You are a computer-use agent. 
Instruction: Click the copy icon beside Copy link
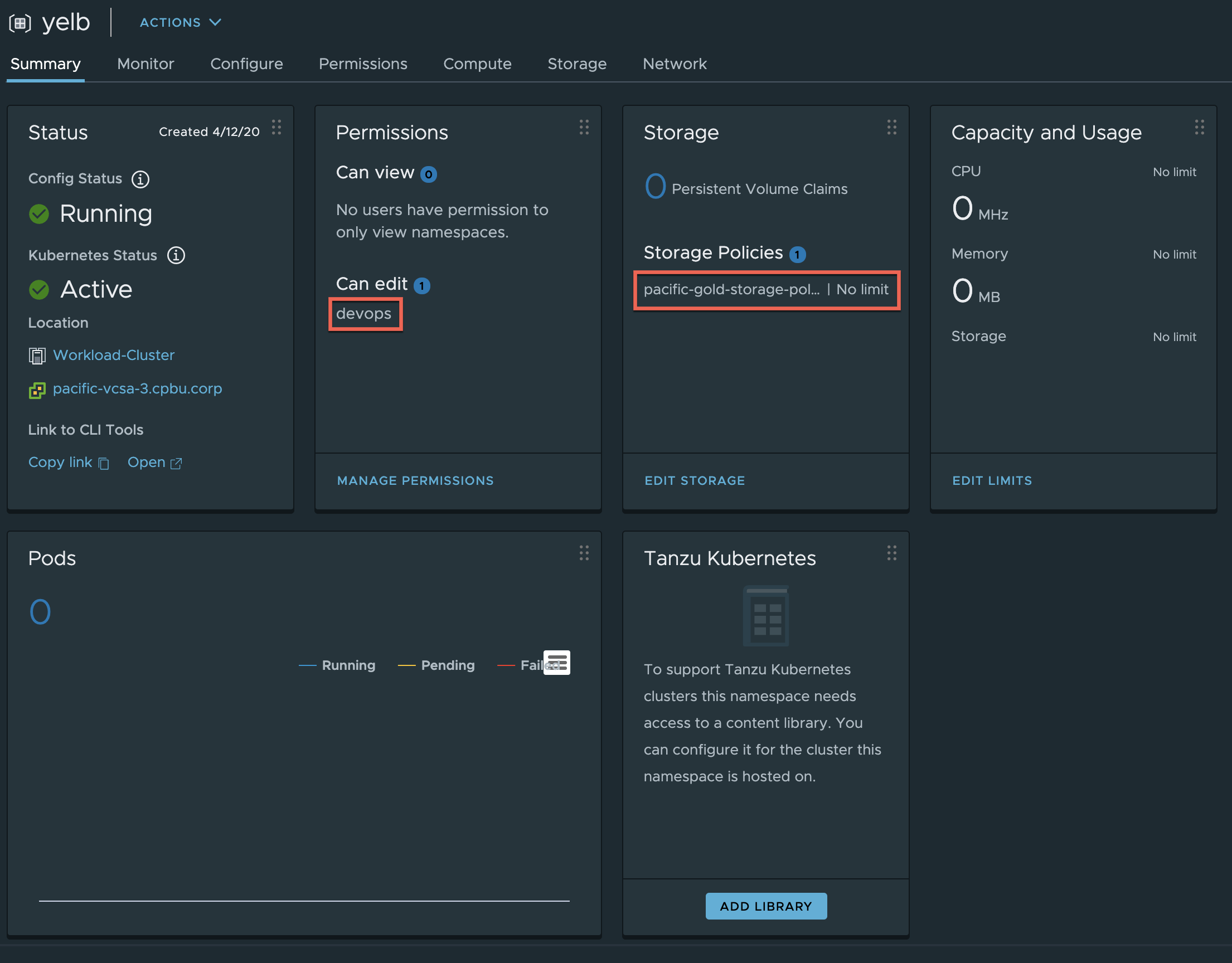(x=104, y=464)
